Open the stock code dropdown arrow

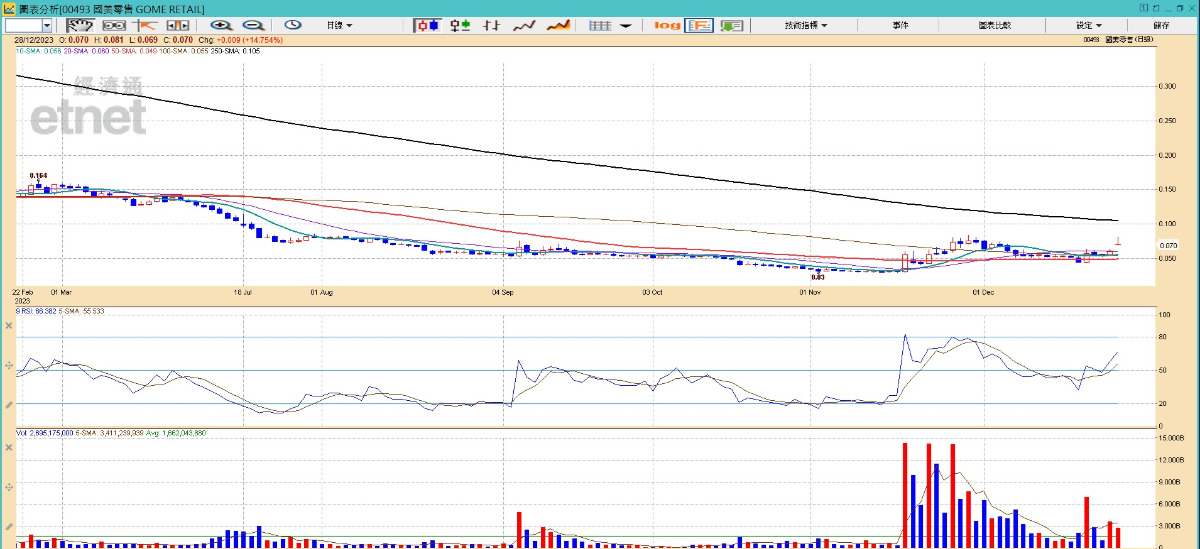[x=47, y=24]
